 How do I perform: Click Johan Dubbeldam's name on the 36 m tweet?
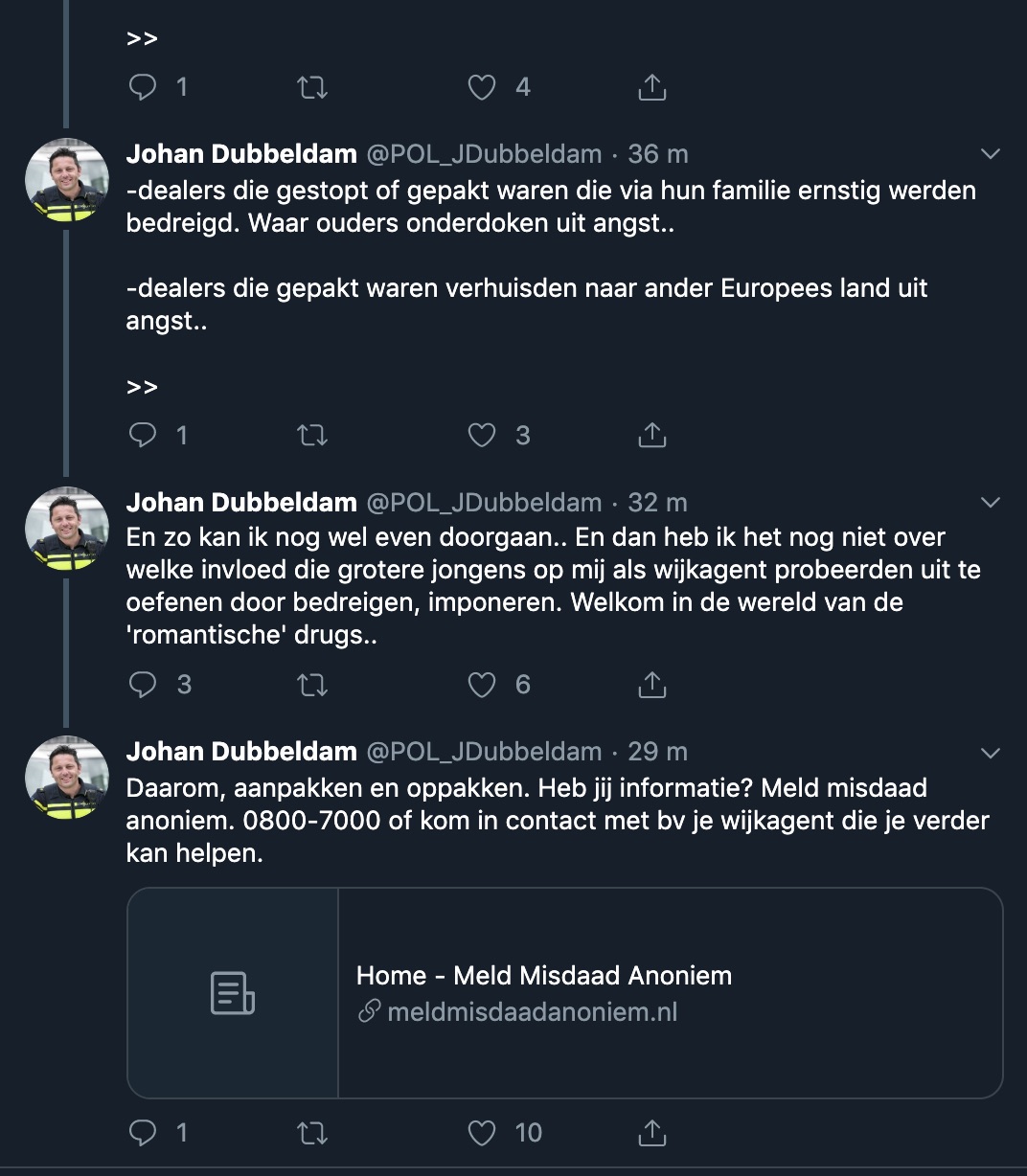241,154
